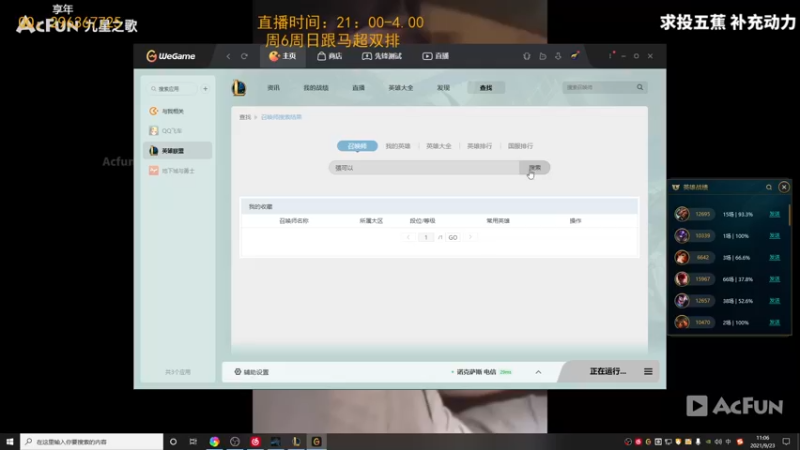Open the 我的战绩 tab
This screenshot has width=800, height=450.
[x=316, y=88]
